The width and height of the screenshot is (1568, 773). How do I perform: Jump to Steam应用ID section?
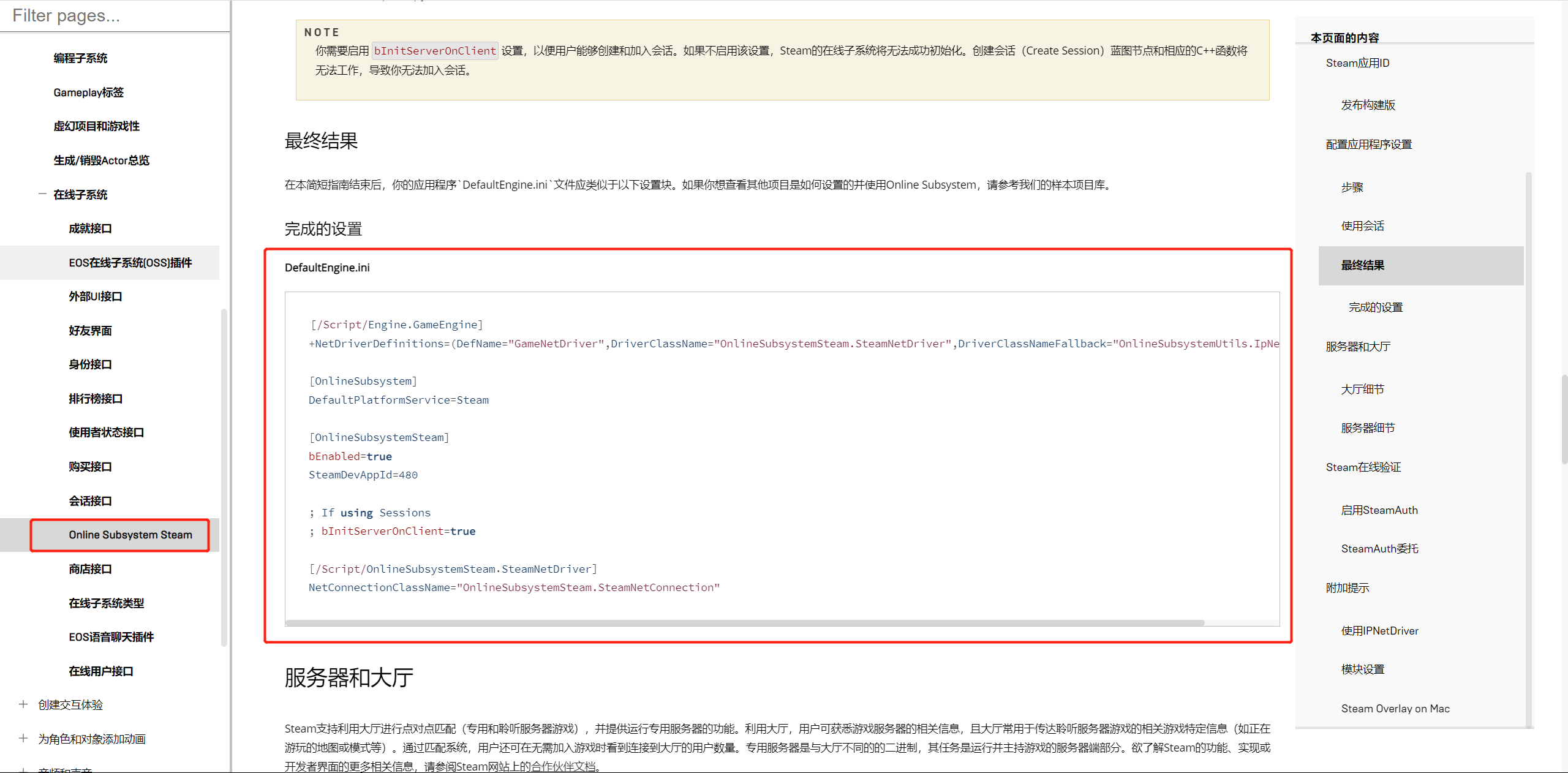(1357, 63)
